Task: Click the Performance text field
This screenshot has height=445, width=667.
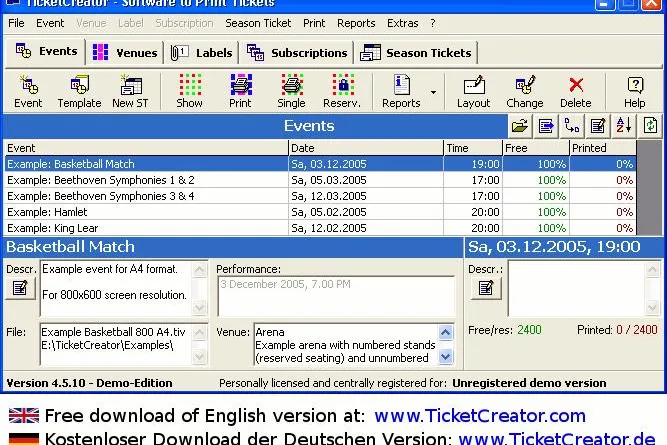Action: tap(336, 296)
